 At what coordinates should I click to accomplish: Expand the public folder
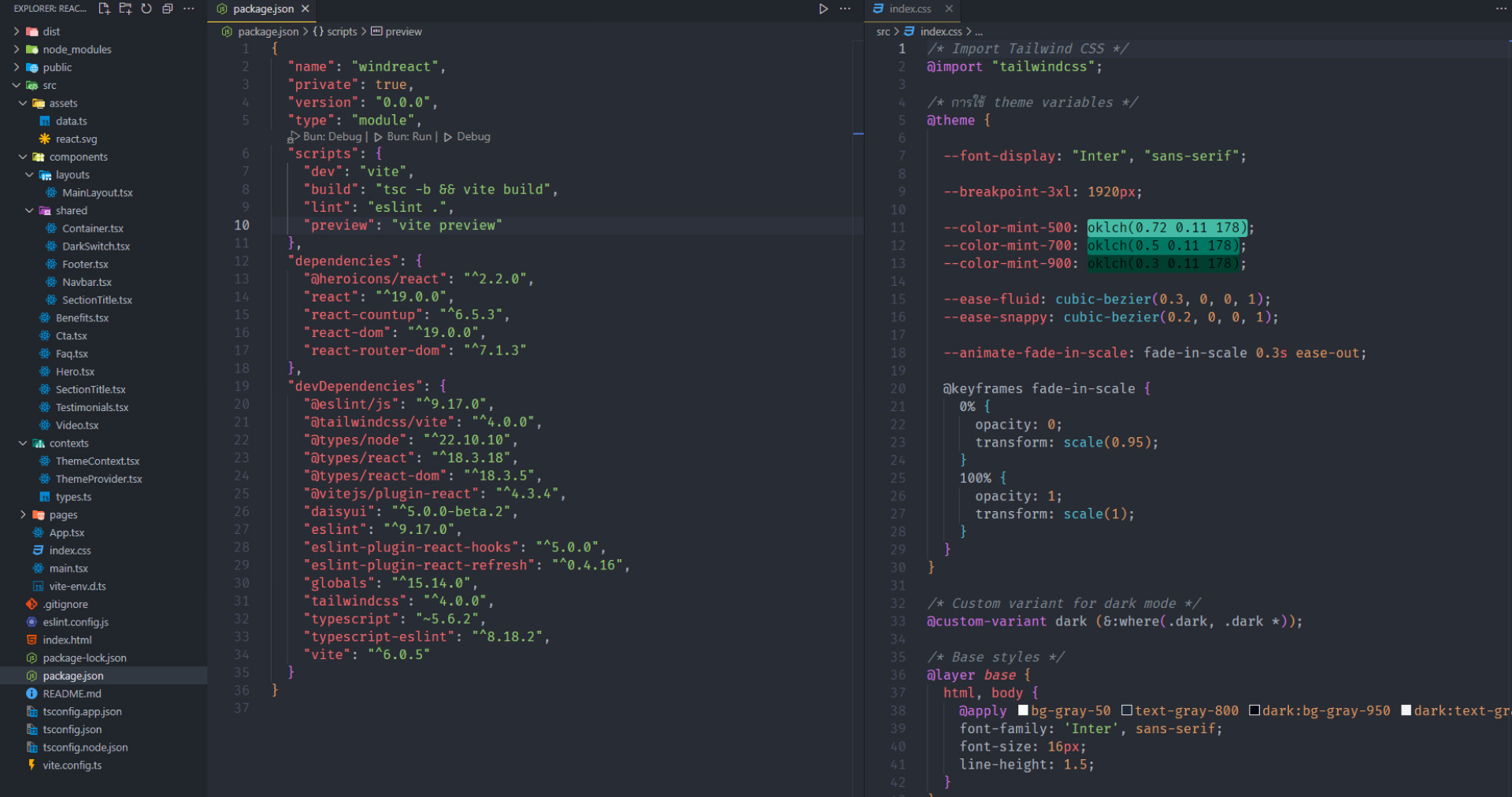[17, 68]
